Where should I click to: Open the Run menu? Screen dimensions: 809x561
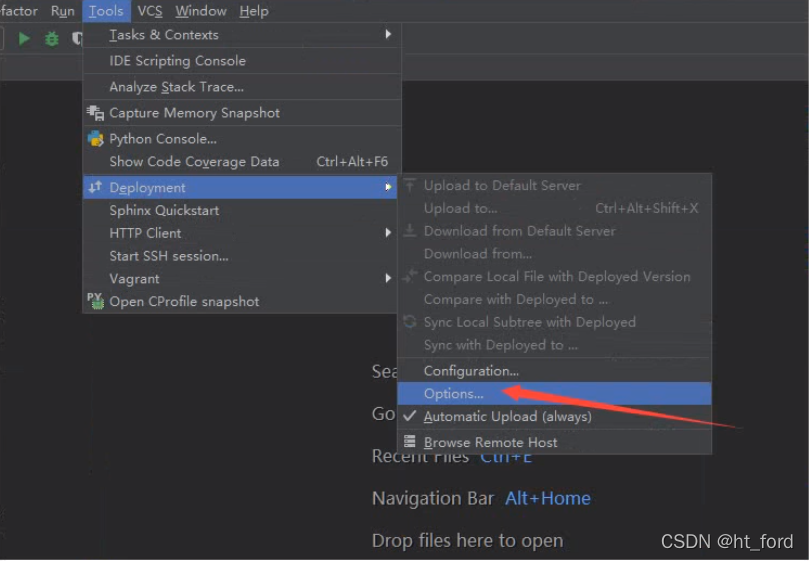point(62,11)
